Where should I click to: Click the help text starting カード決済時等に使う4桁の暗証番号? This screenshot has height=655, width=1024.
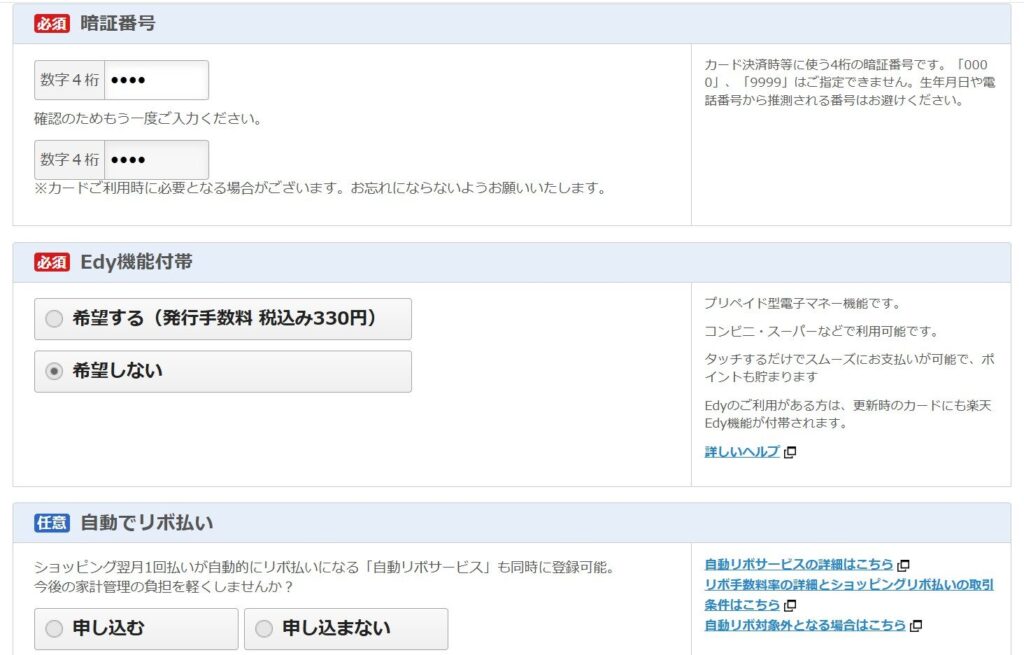click(x=849, y=82)
